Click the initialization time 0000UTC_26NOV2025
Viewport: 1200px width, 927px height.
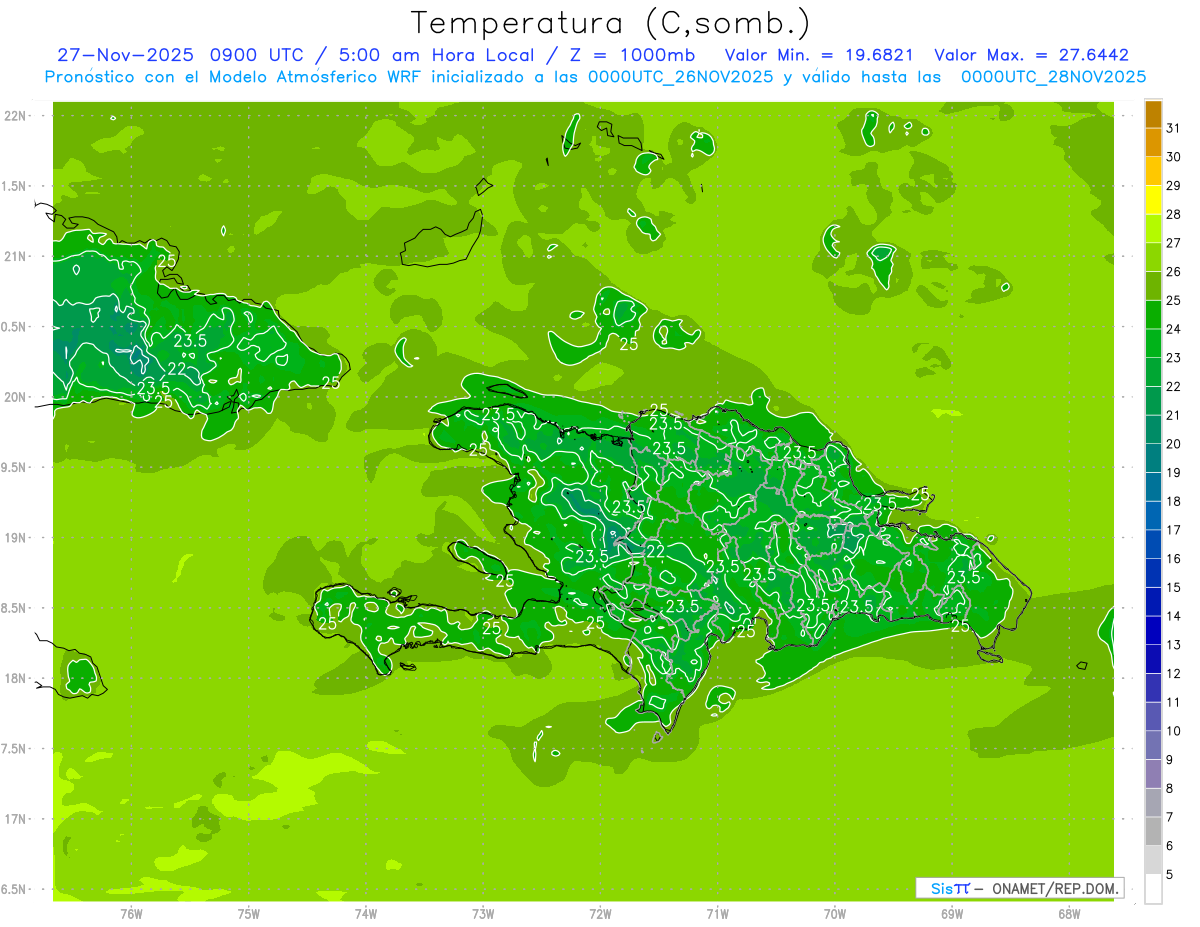point(681,76)
